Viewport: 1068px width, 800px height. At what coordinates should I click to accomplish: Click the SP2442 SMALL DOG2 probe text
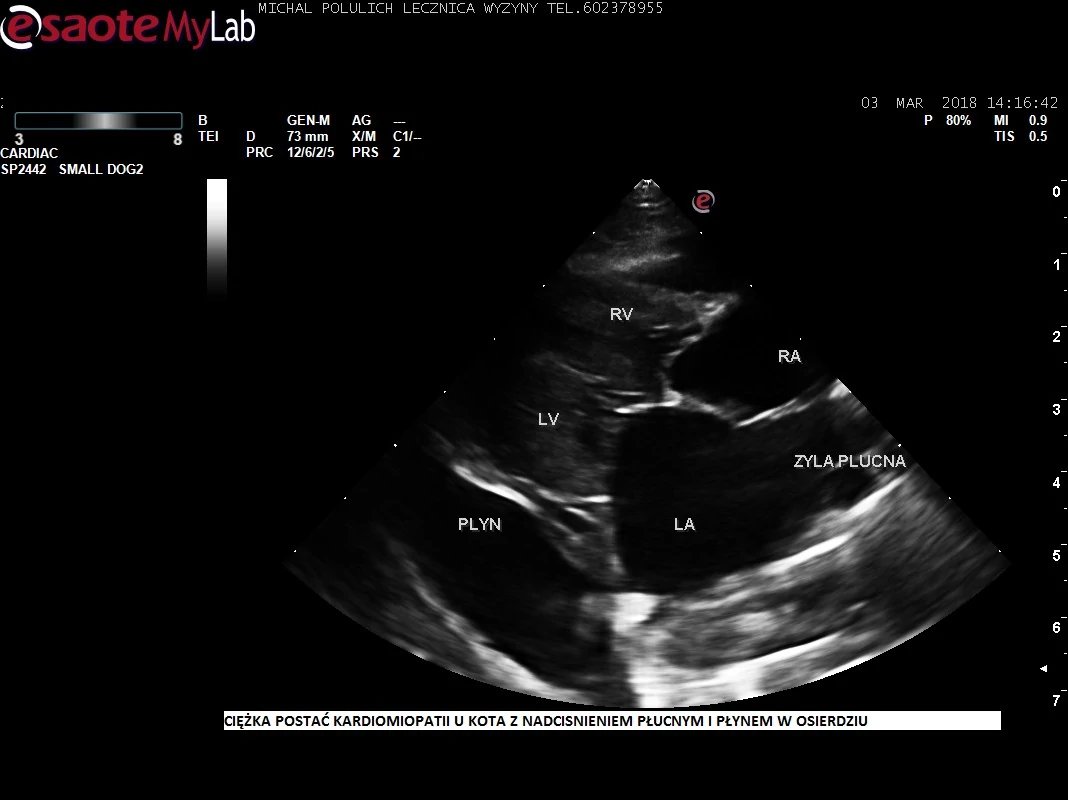tap(72, 170)
